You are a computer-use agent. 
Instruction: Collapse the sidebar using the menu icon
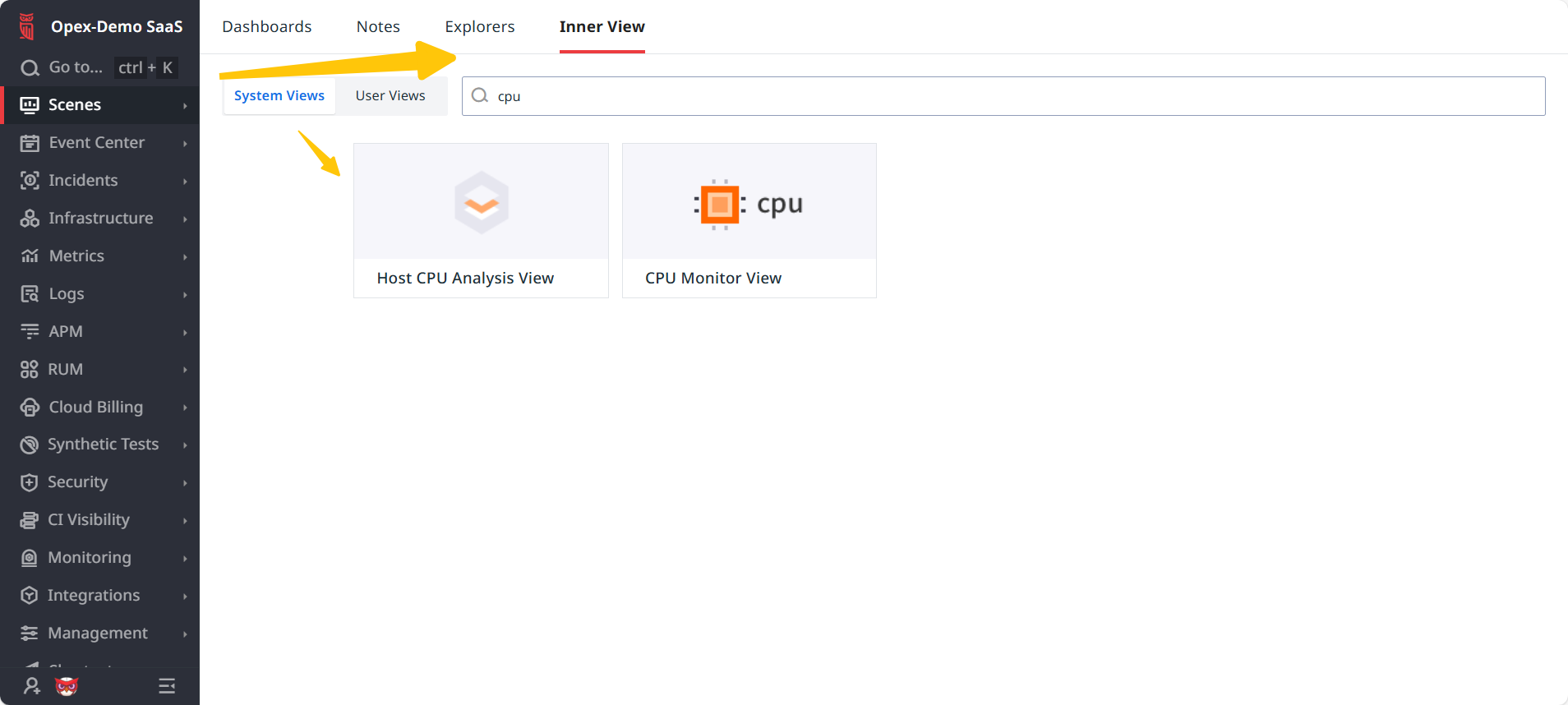[167, 686]
